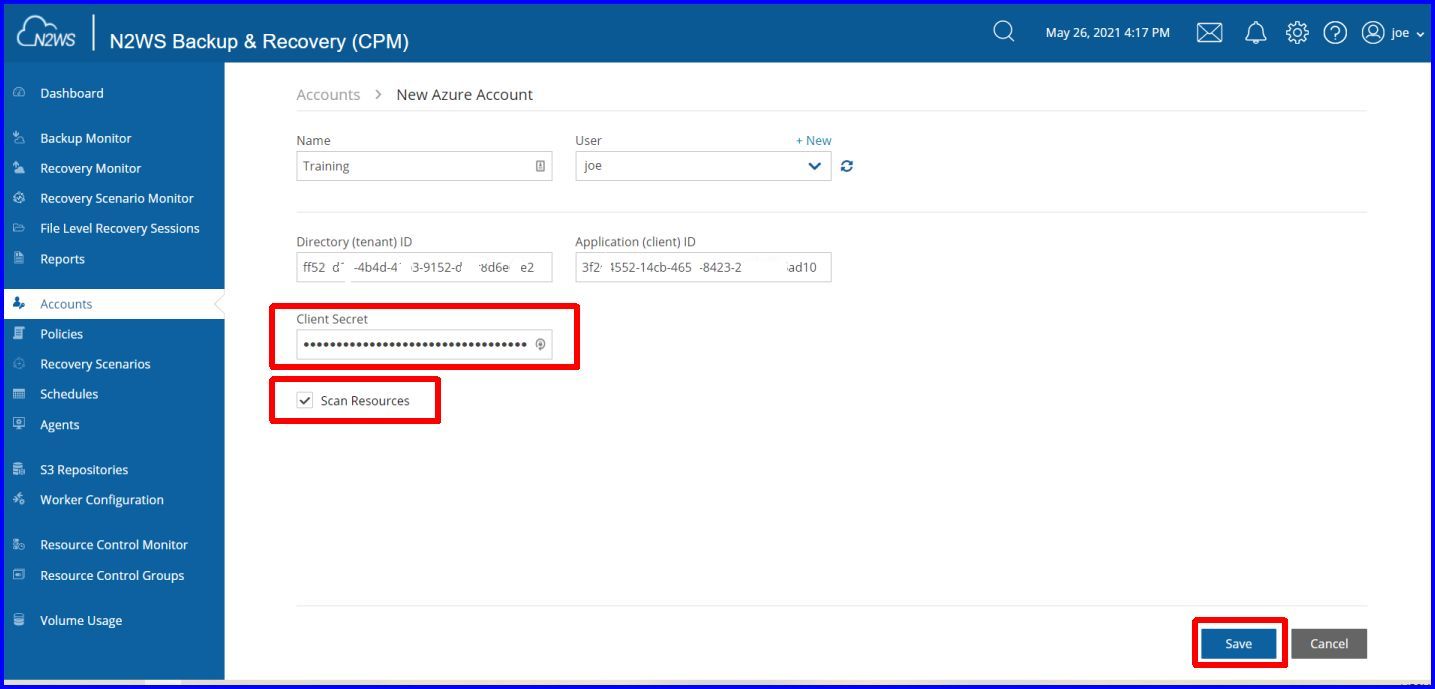The image size is (1435, 689).
Task: Click the Recovery Scenario Monitor sidebar icon
Action: (19, 198)
